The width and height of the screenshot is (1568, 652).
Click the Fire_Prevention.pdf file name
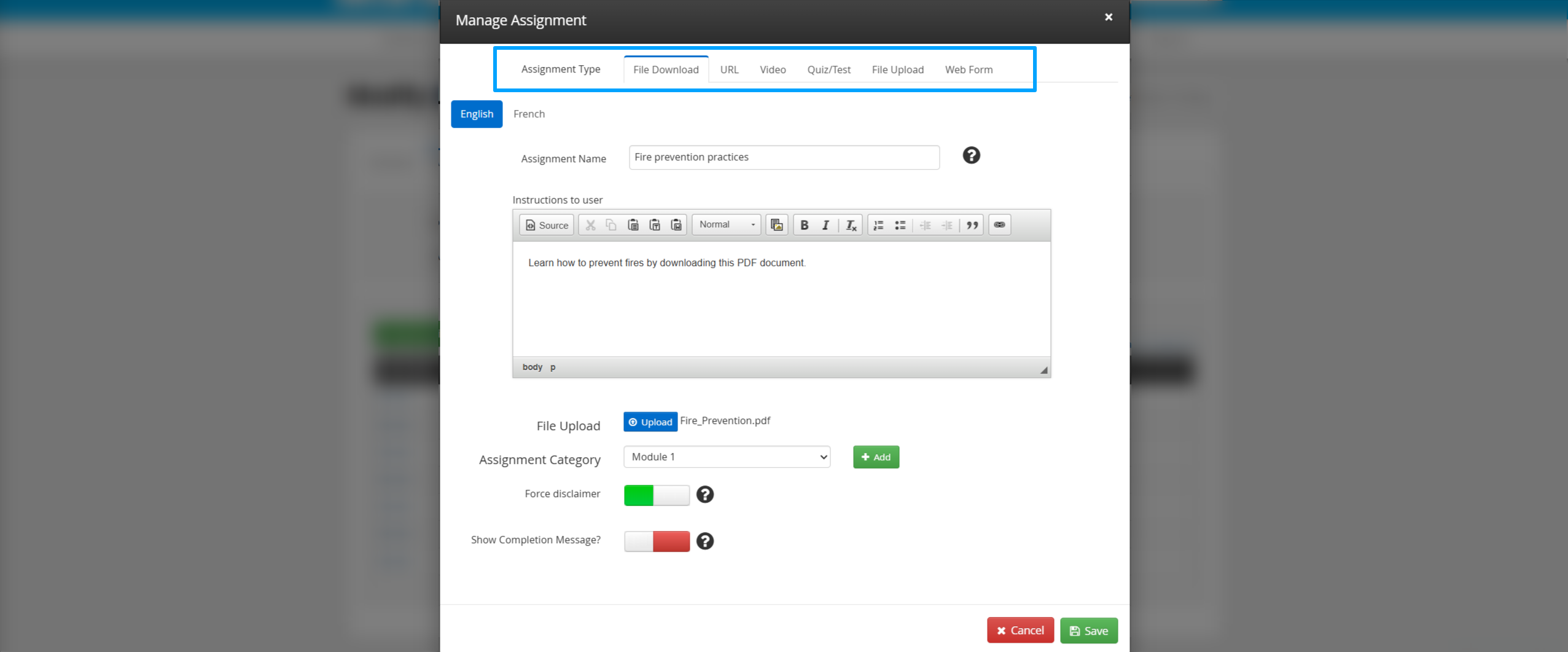coord(725,420)
